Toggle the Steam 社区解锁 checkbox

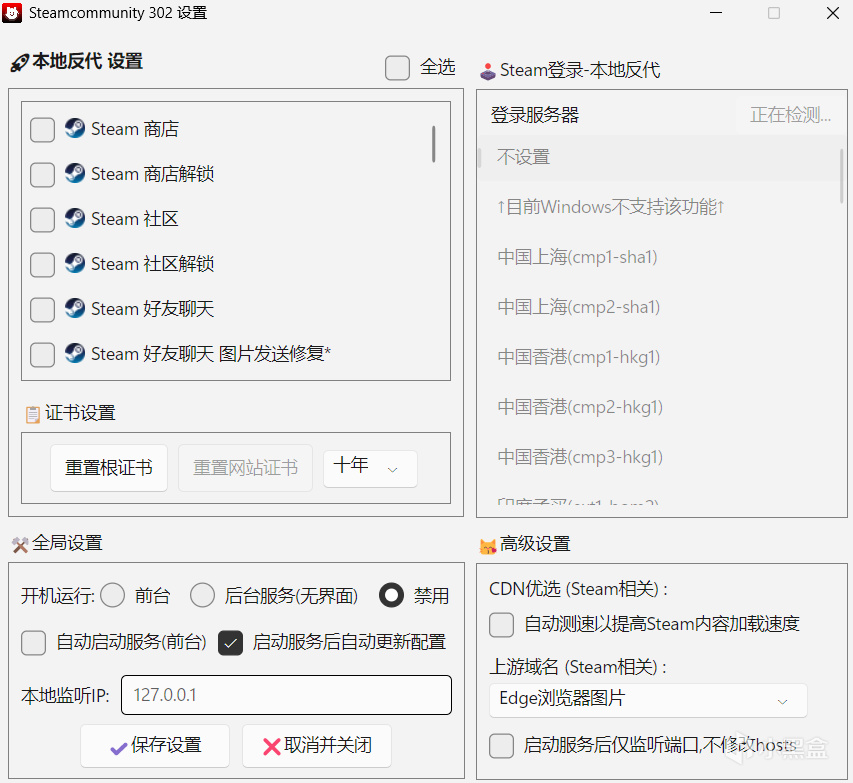click(x=42, y=264)
